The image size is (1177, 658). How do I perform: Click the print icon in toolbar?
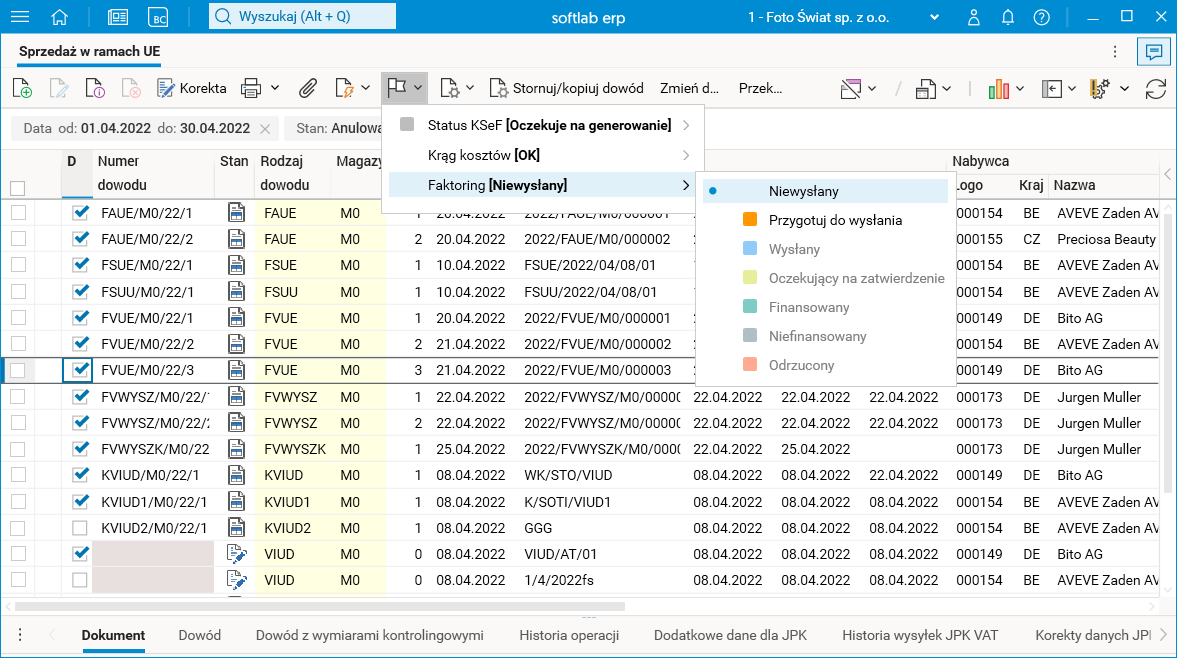coord(251,88)
